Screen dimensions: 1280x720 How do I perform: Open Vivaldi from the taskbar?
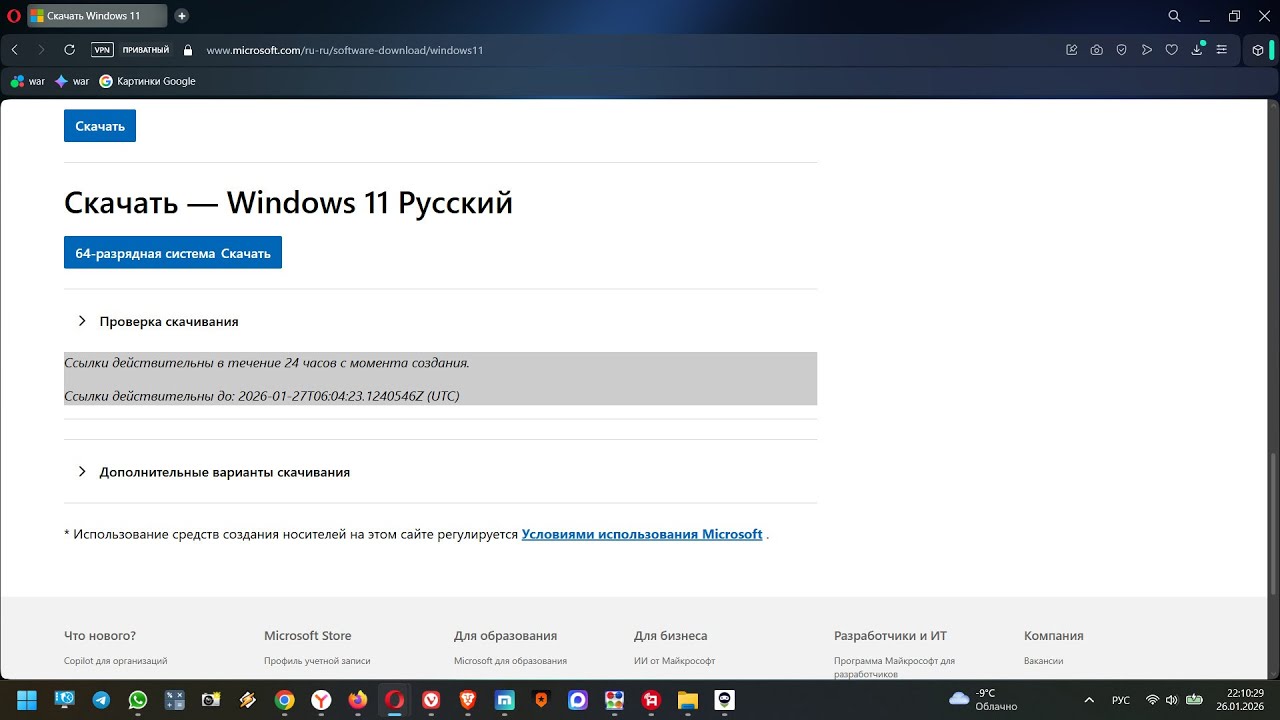pos(431,700)
